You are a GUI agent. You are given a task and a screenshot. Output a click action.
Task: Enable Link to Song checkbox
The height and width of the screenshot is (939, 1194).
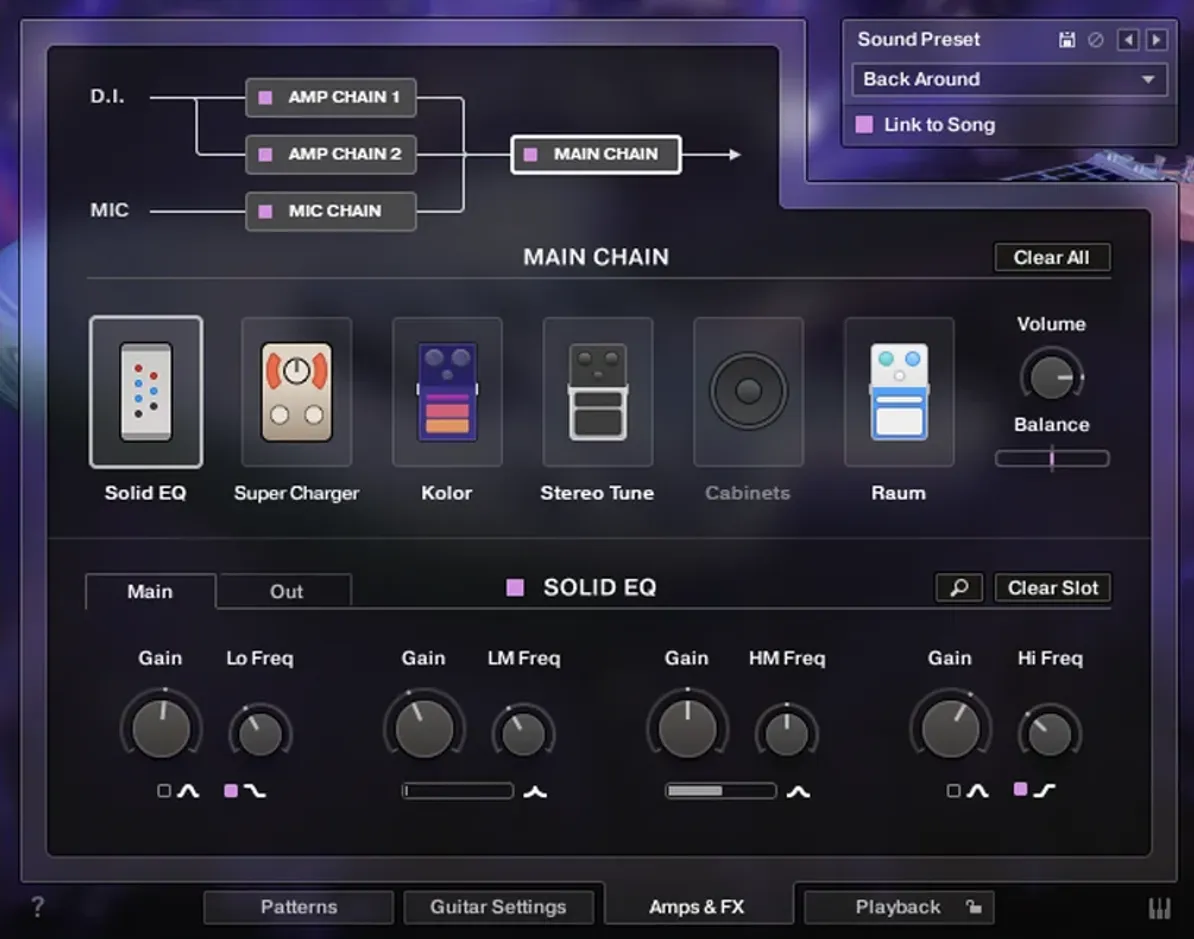(864, 124)
